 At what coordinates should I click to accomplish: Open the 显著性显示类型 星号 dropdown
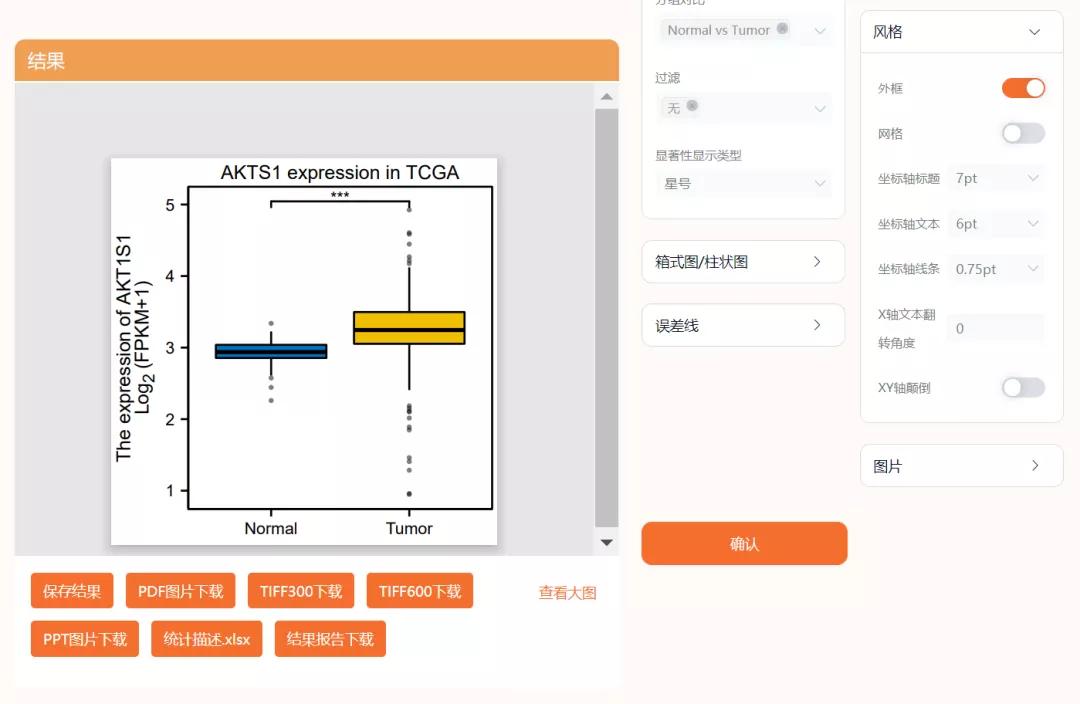pos(743,184)
